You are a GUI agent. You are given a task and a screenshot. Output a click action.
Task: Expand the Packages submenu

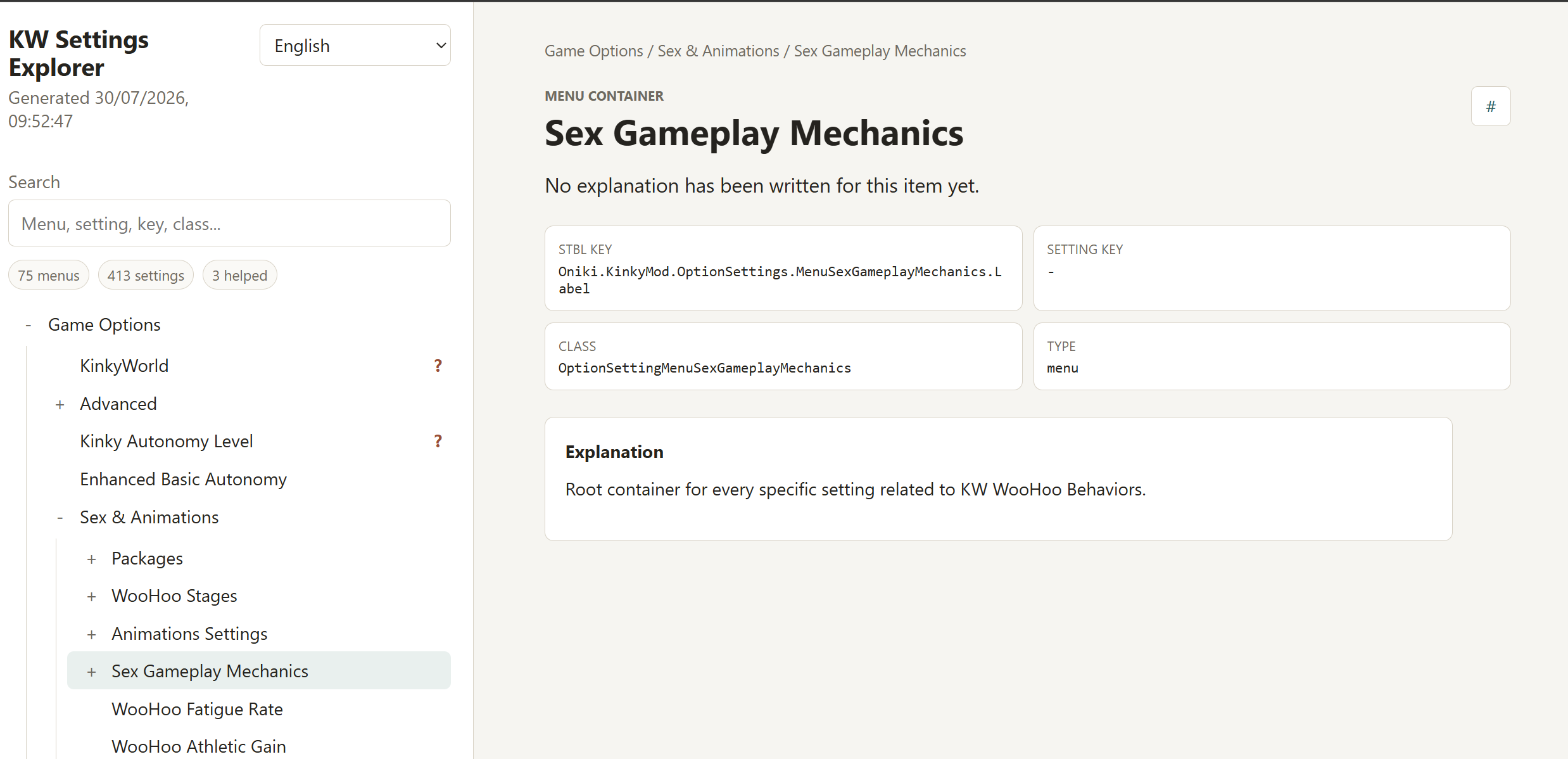[92, 559]
